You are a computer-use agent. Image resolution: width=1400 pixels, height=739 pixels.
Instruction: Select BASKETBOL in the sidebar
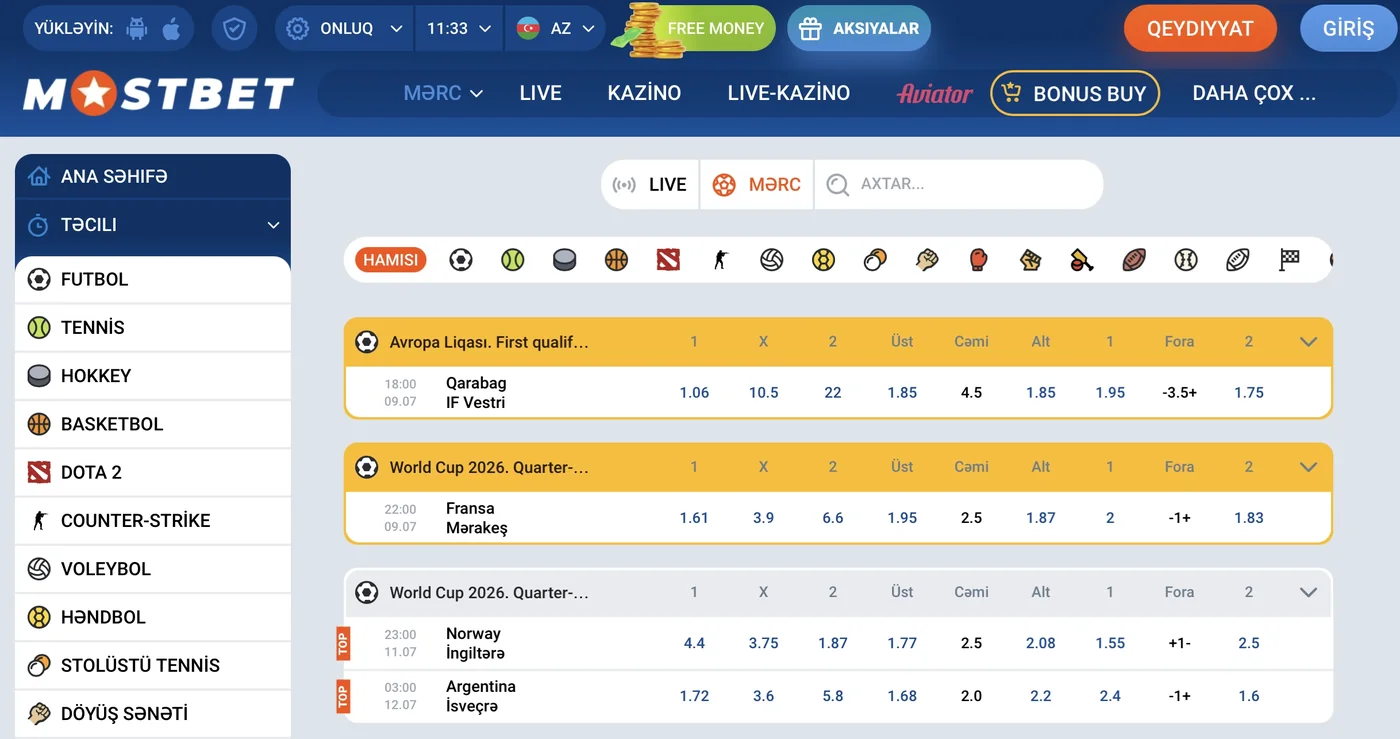coord(153,424)
